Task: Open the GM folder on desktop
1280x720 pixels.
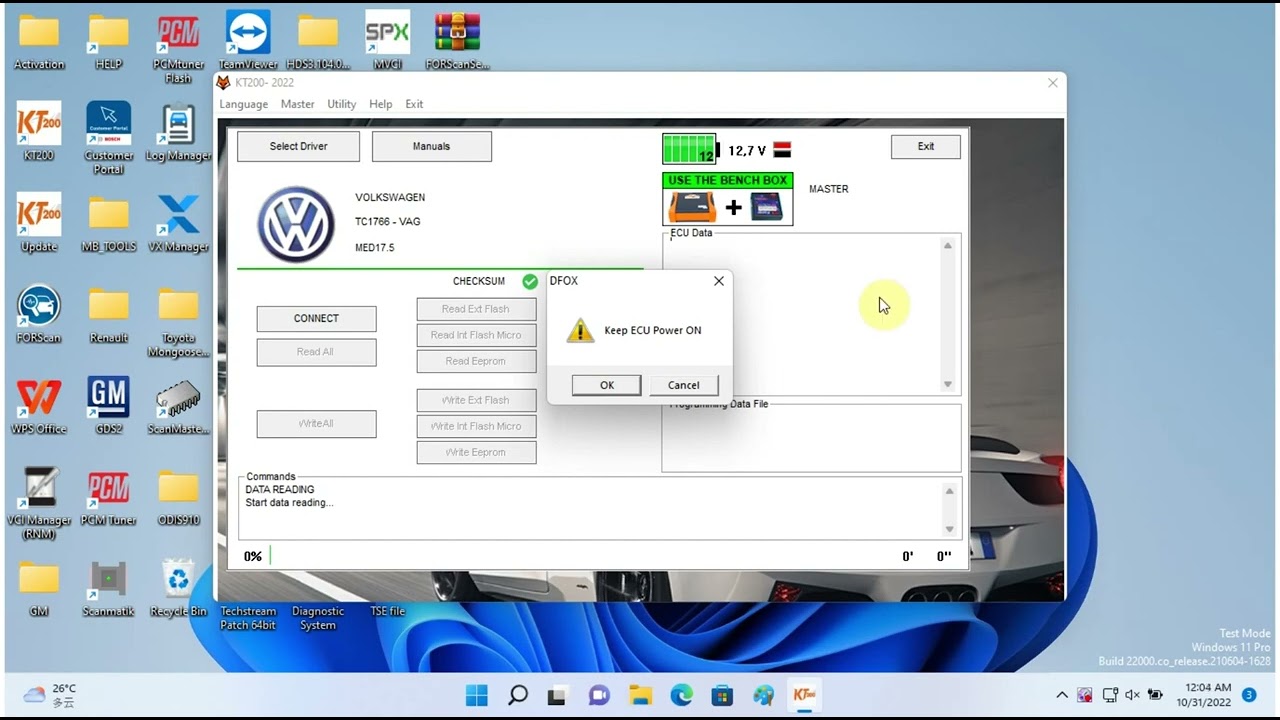Action: click(39, 588)
